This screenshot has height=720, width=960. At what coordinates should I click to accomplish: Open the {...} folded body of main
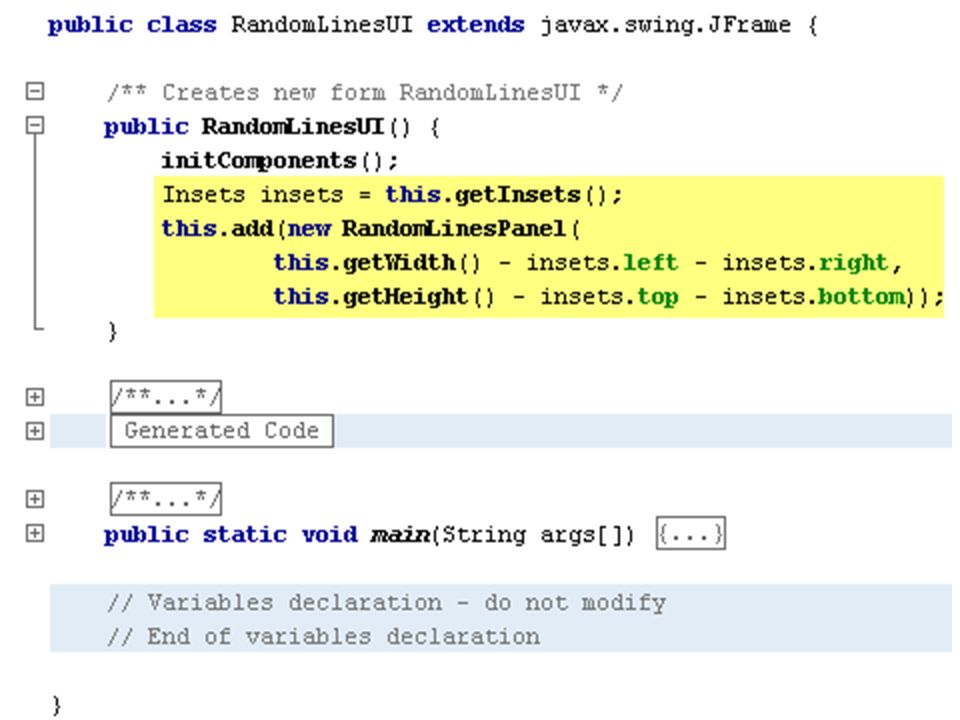click(x=691, y=533)
